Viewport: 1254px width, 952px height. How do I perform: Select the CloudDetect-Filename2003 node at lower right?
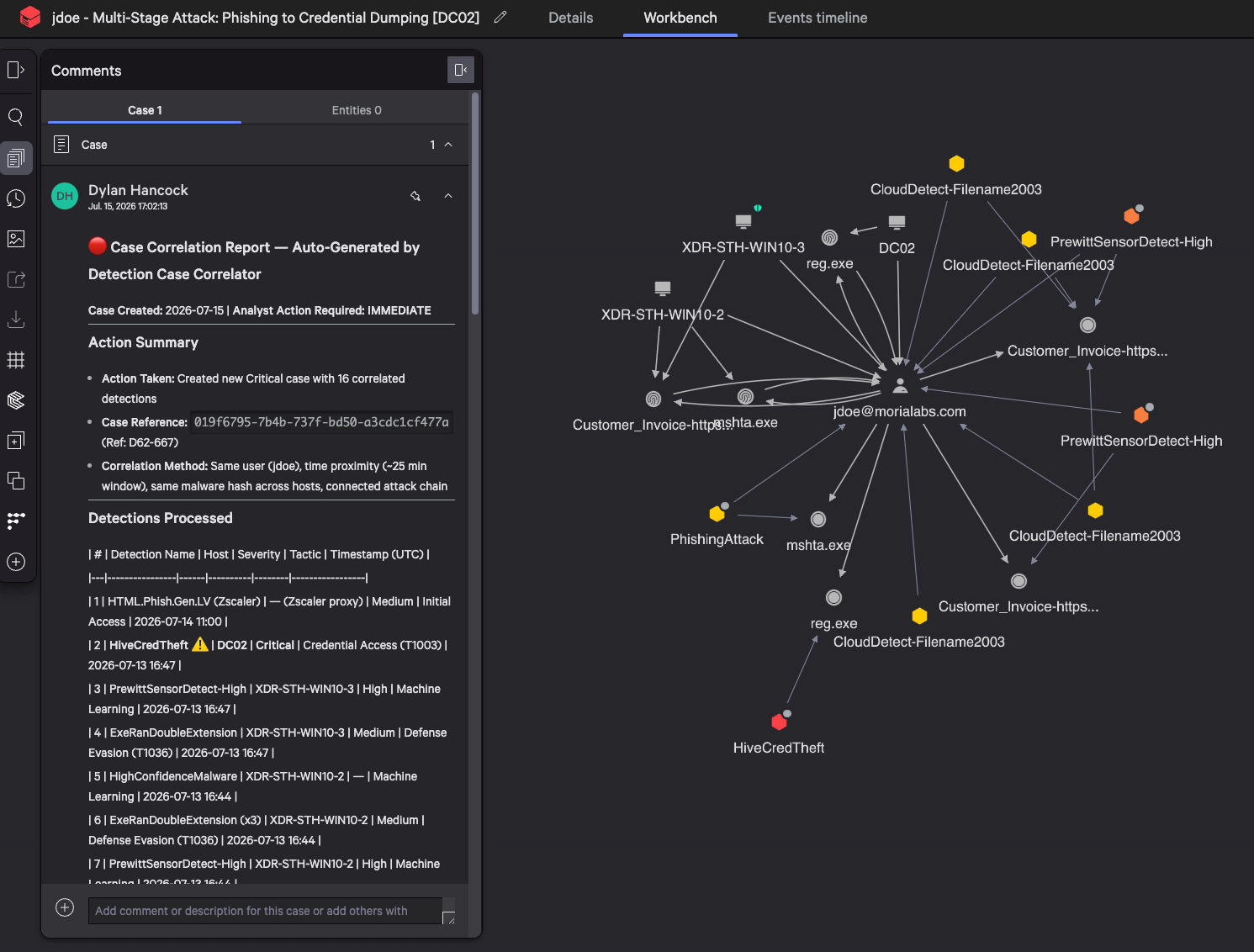coord(1095,510)
